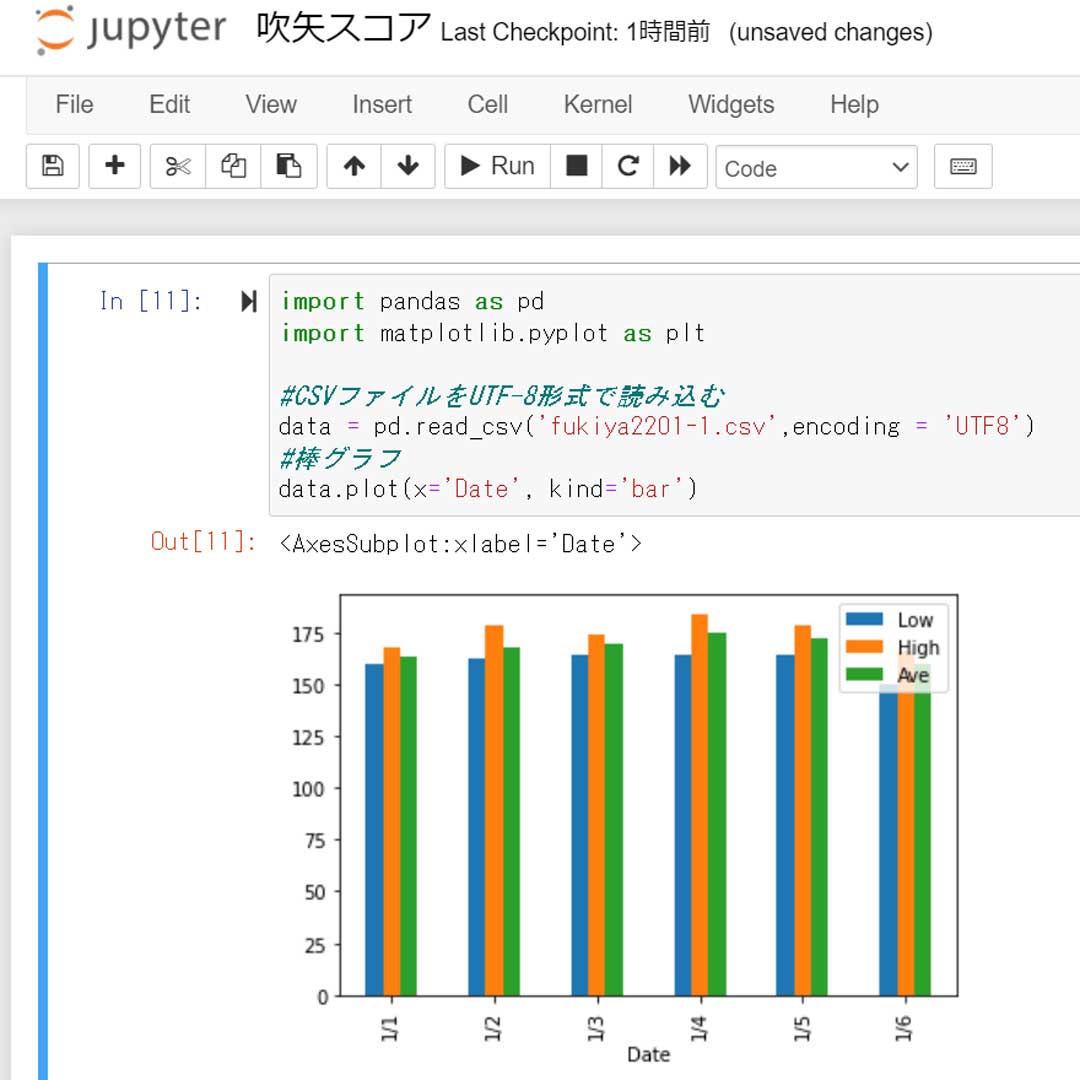This screenshot has height=1080, width=1080.
Task: Click the Date x-axis label
Action: tap(648, 1055)
